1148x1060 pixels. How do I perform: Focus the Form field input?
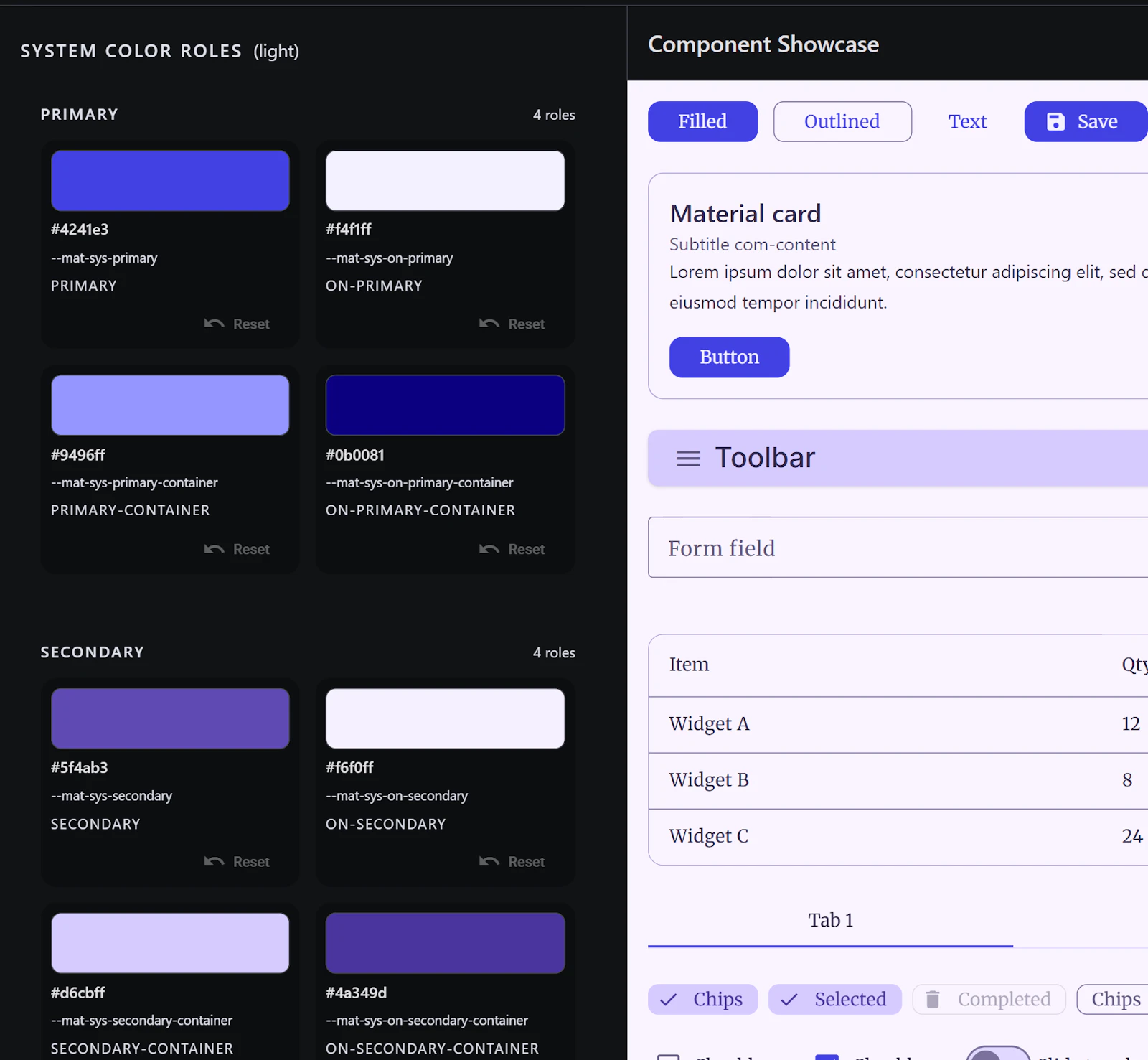(x=898, y=548)
